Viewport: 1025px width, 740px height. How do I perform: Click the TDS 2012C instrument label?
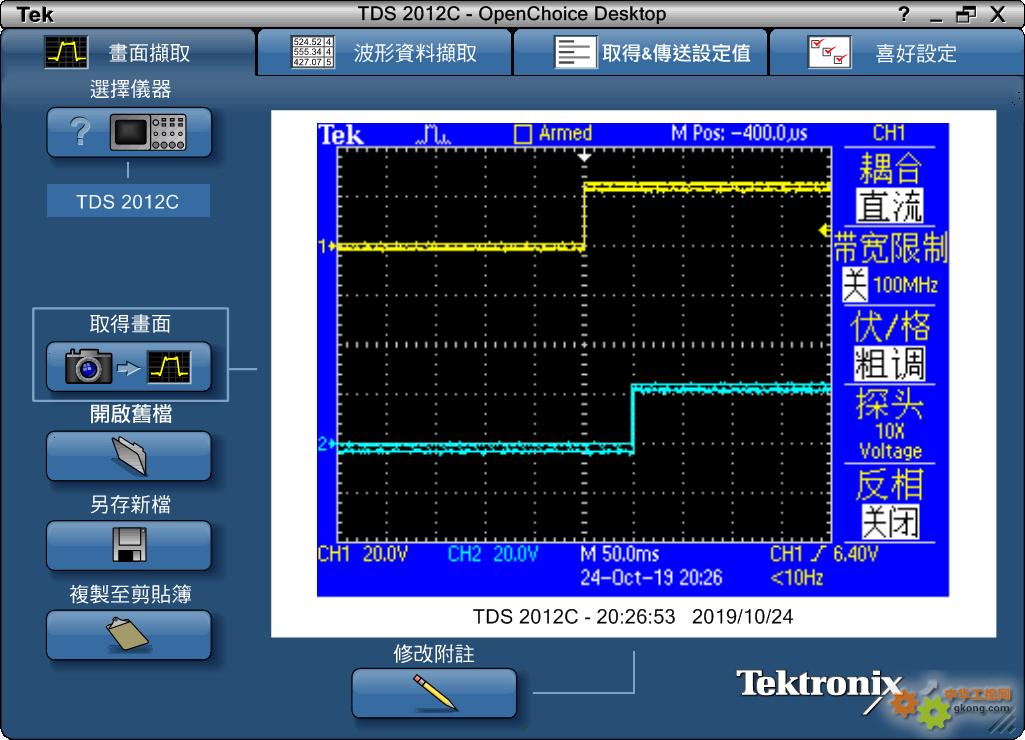coord(128,201)
